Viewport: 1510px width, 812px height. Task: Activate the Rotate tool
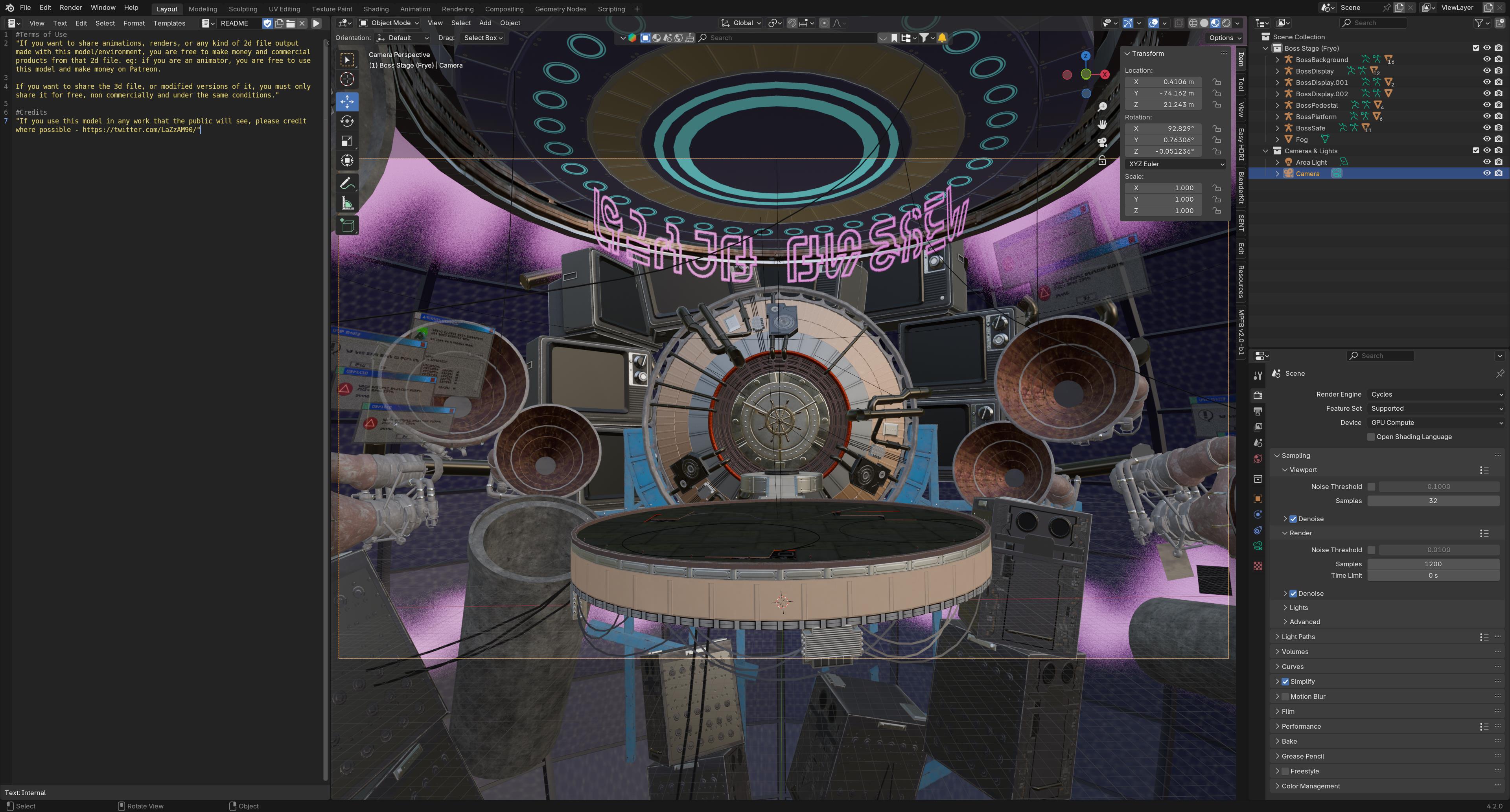coord(347,121)
